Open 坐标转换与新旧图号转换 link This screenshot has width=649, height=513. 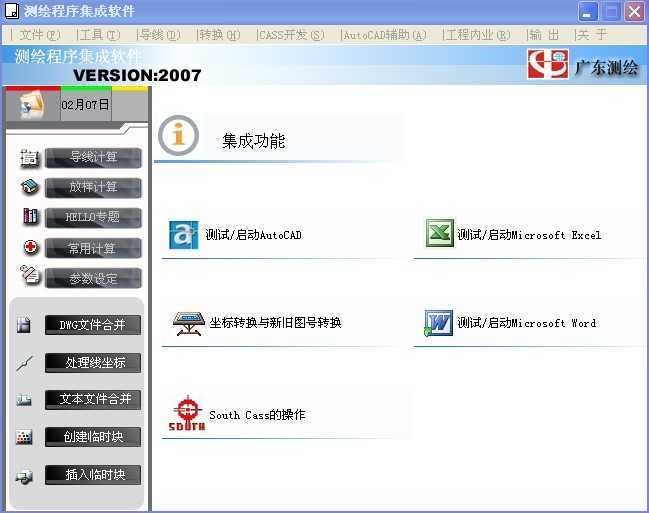(x=276, y=323)
